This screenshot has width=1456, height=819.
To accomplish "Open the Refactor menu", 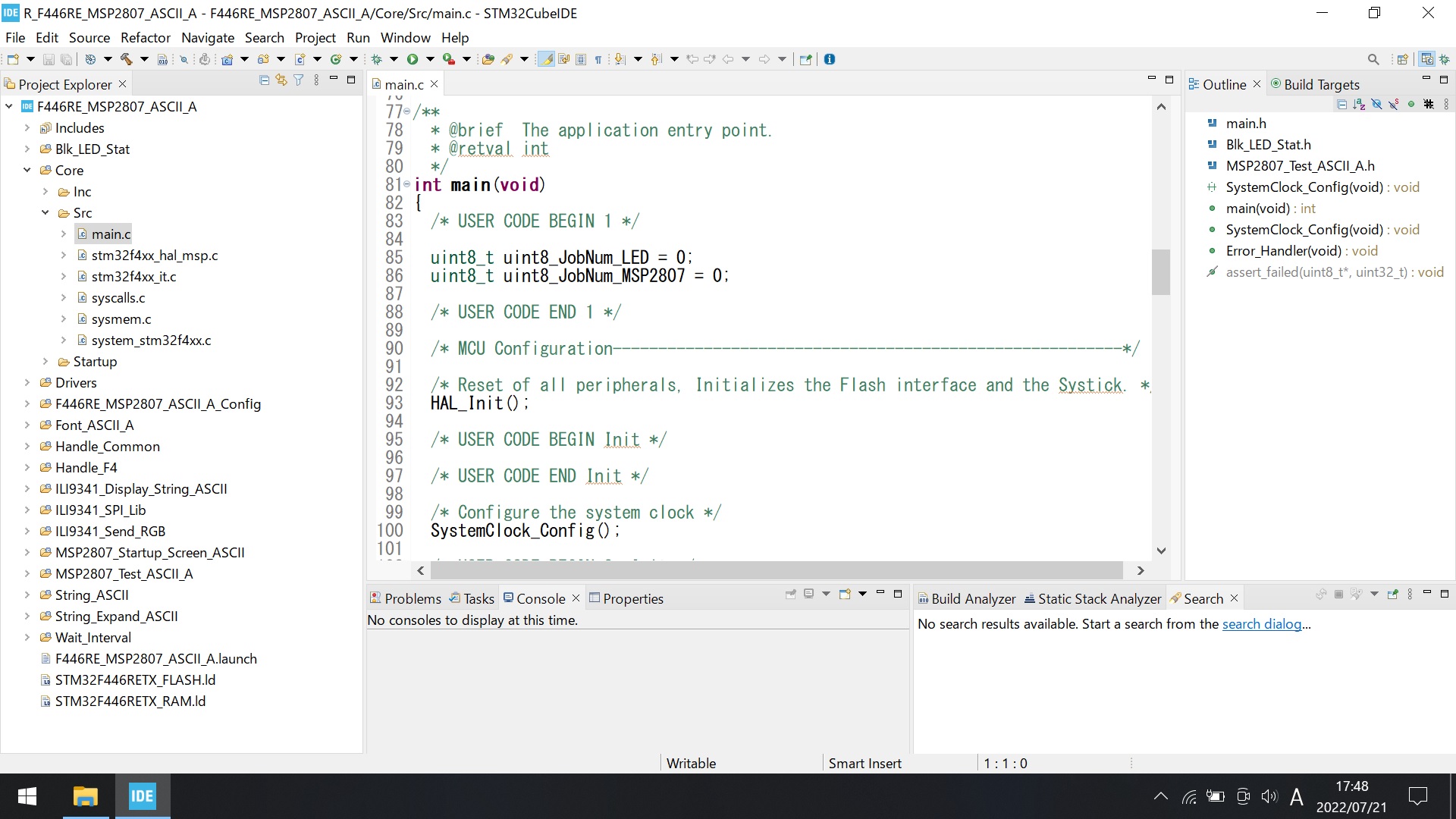I will tap(145, 37).
